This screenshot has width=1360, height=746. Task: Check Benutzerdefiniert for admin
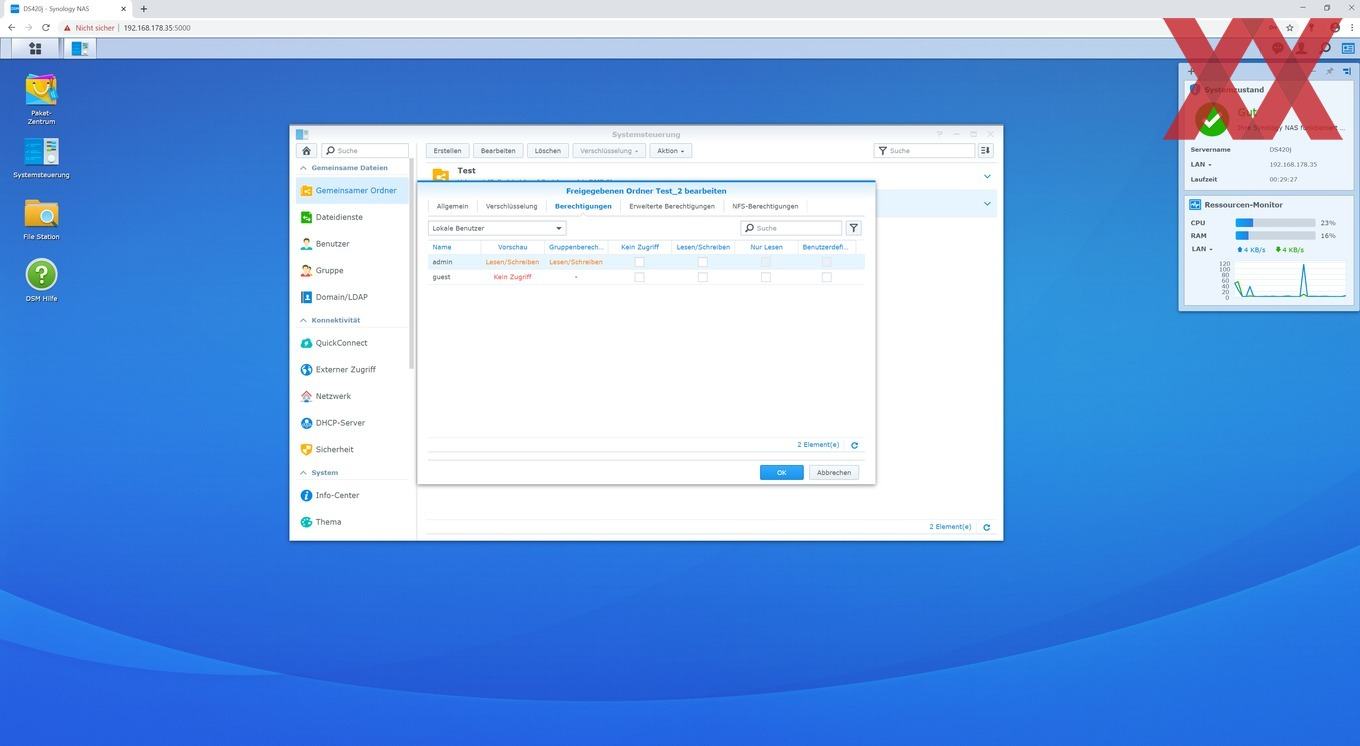pos(826,262)
